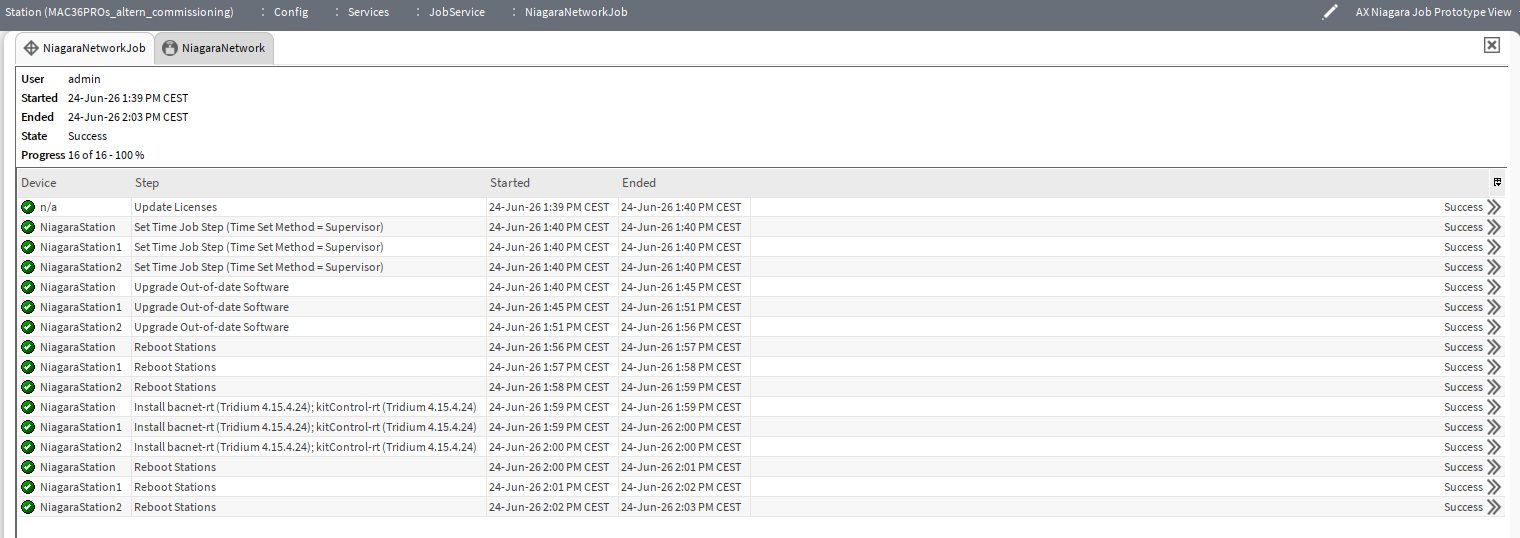Click the 'Success' state value in job summary
The image size is (1520, 538).
(x=87, y=136)
